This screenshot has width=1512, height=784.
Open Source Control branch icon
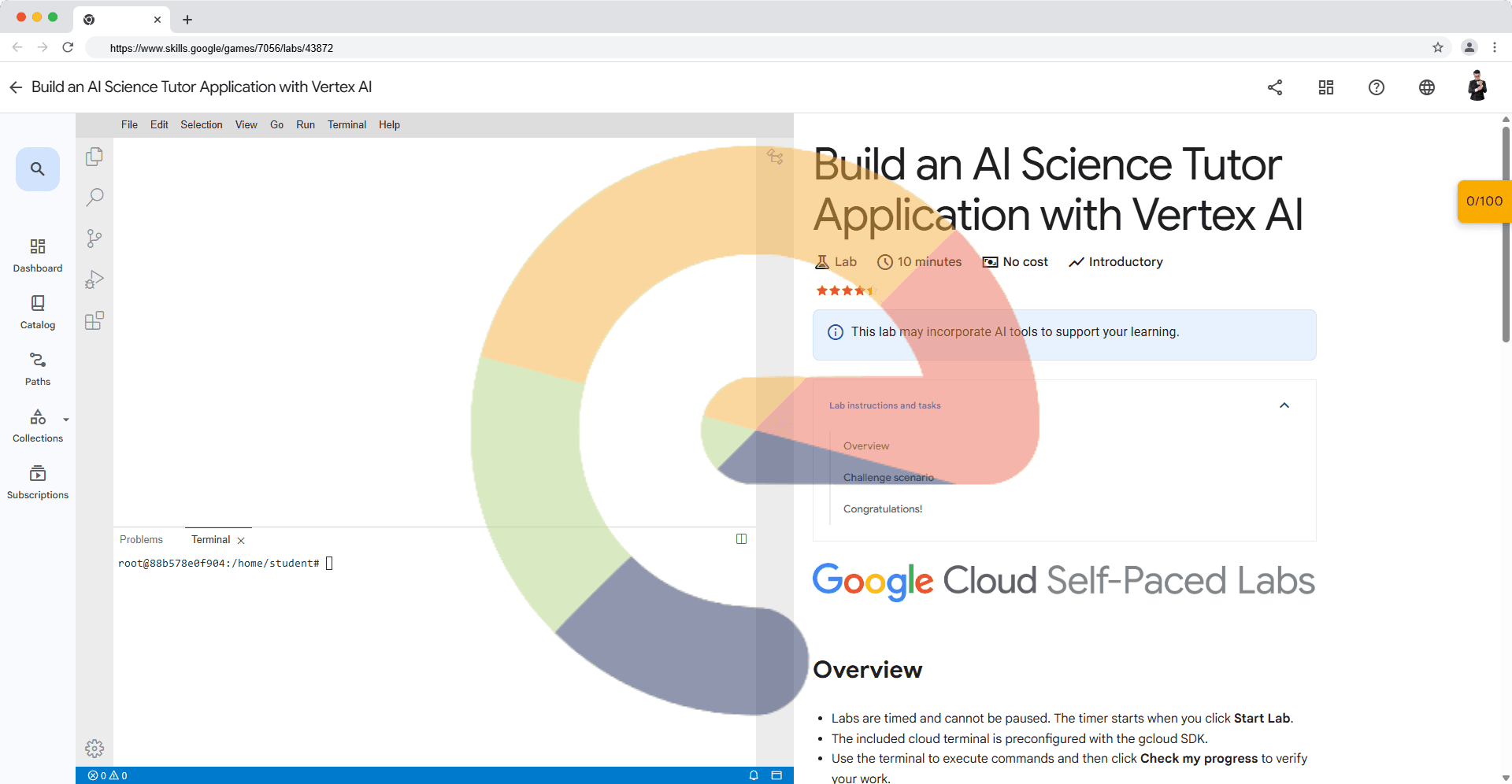point(94,239)
